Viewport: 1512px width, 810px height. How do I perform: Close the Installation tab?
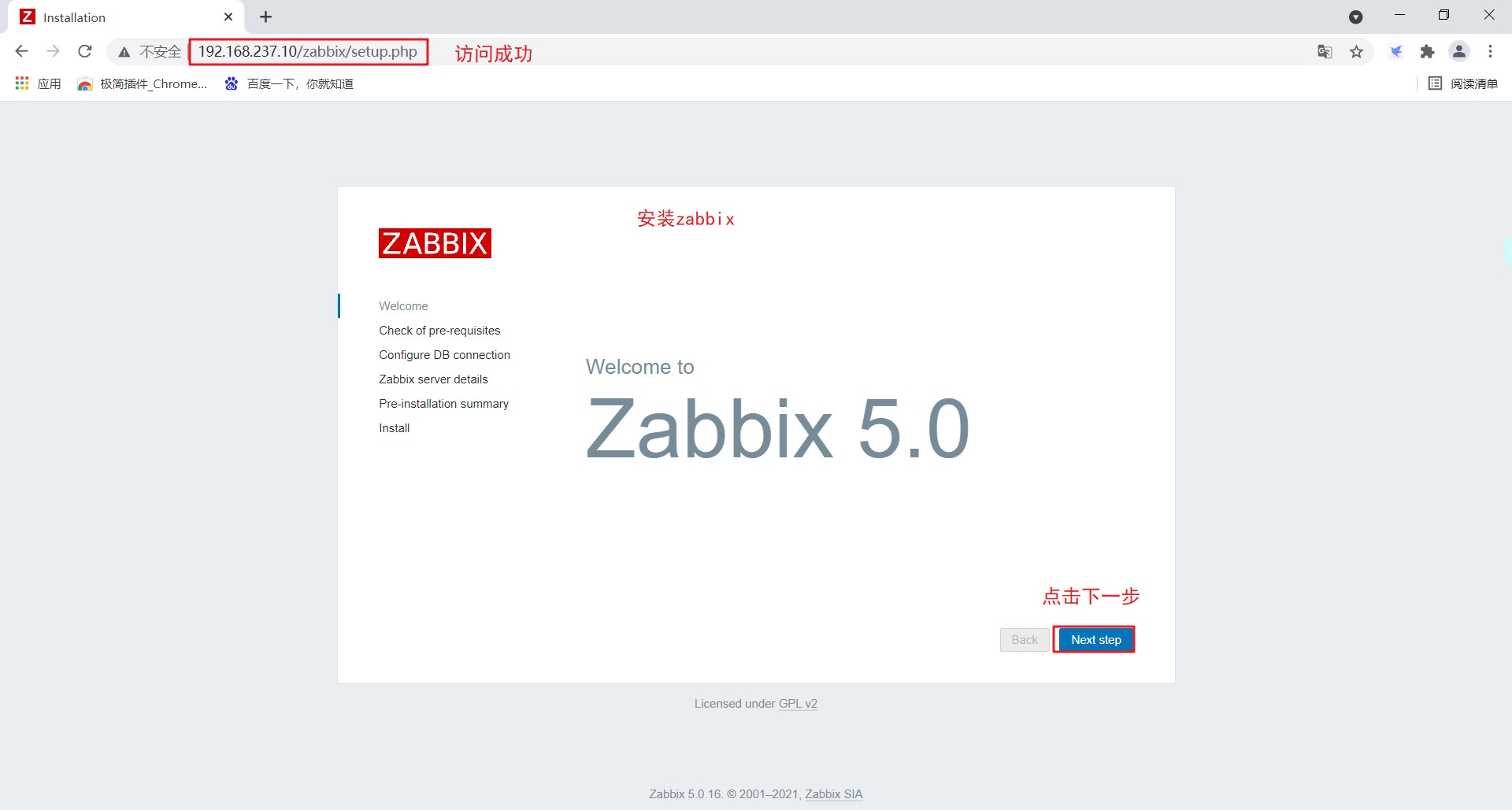(228, 17)
